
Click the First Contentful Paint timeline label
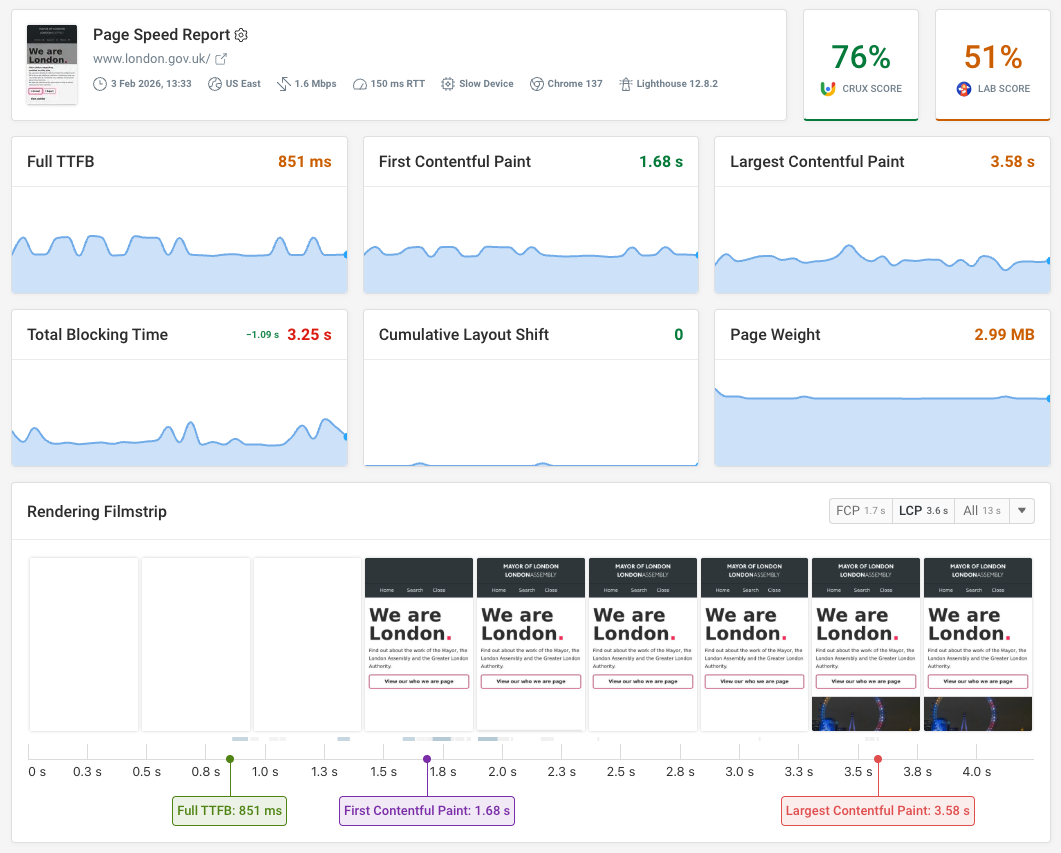427,810
